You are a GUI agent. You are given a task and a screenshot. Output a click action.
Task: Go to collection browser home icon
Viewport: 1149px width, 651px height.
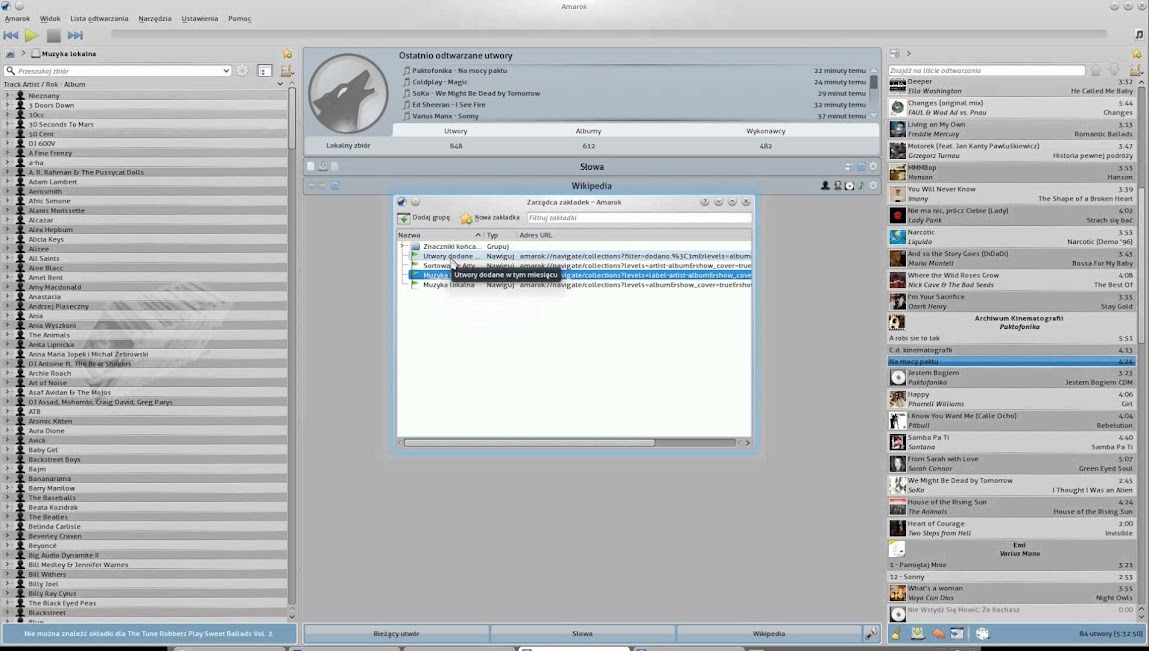(10, 54)
